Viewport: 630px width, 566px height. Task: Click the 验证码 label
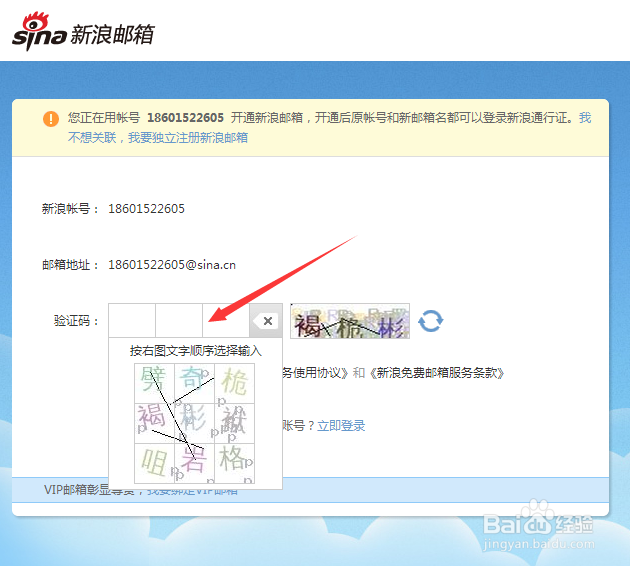(x=76, y=321)
